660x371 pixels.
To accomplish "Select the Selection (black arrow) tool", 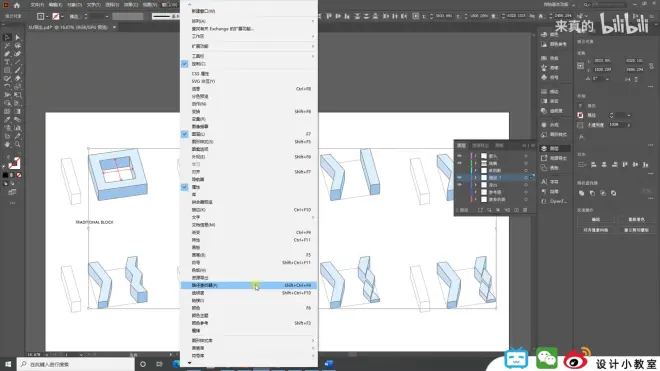I will (x=7, y=37).
